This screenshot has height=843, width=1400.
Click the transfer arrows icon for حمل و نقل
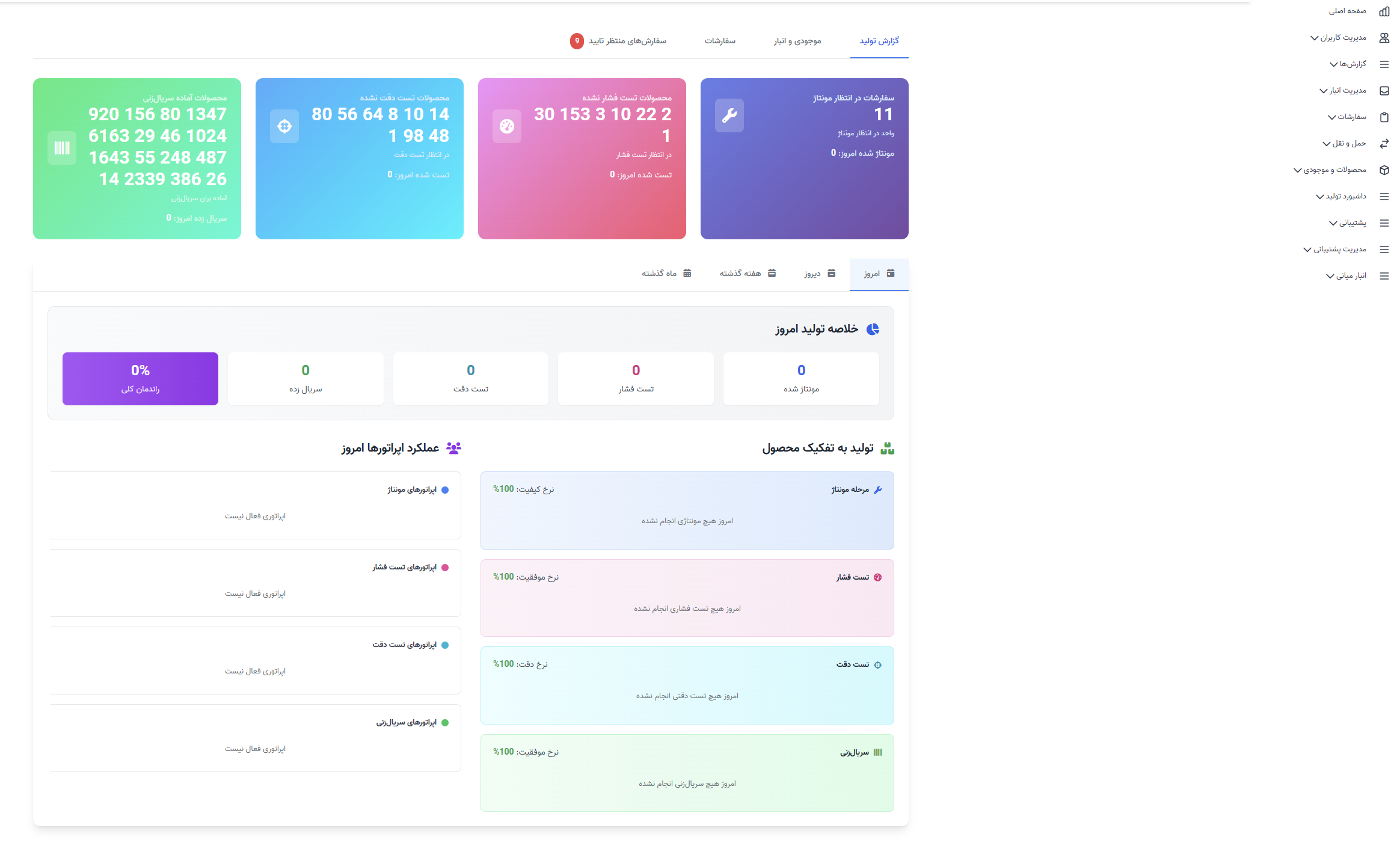tap(1384, 144)
